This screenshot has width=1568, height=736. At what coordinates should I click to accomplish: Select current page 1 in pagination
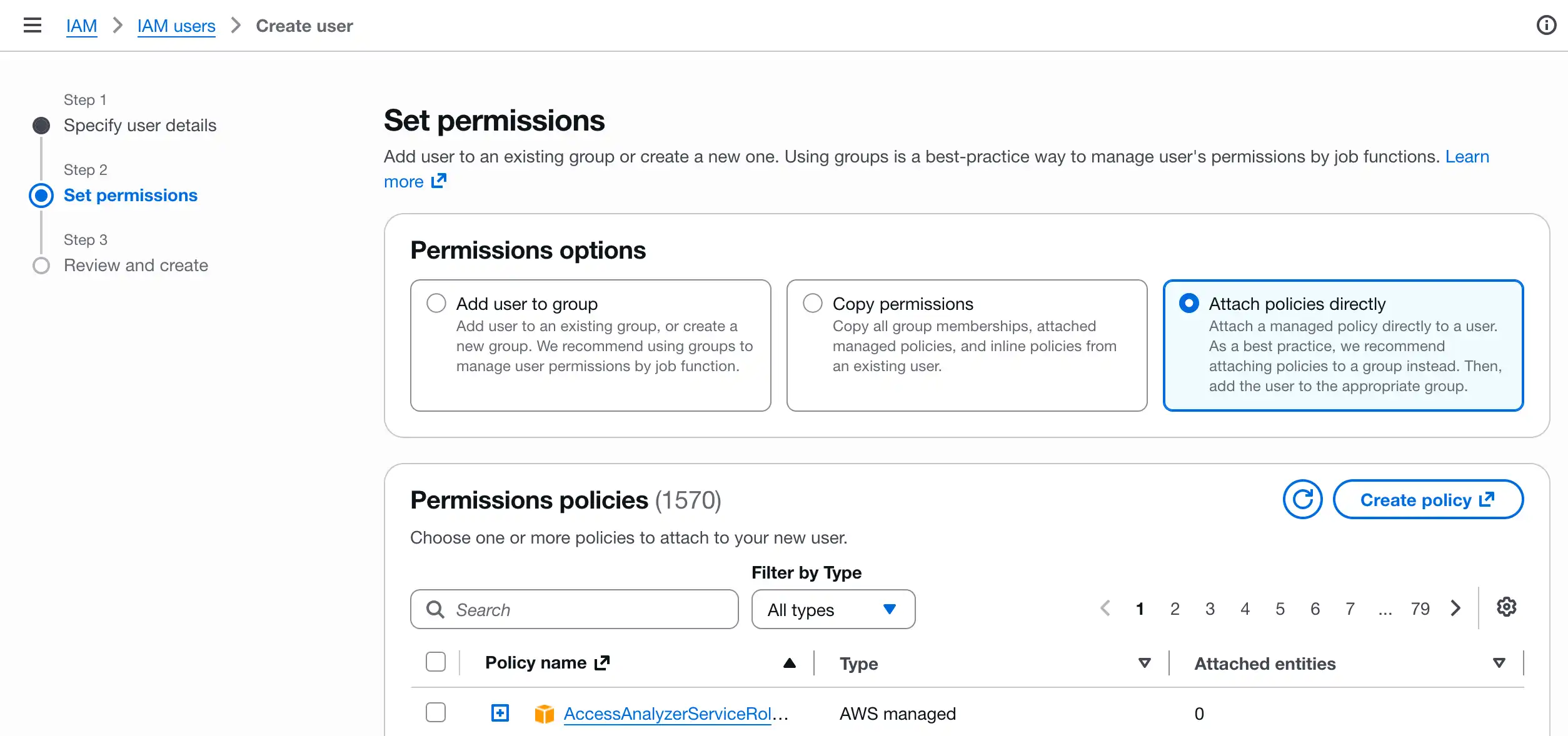point(1140,609)
